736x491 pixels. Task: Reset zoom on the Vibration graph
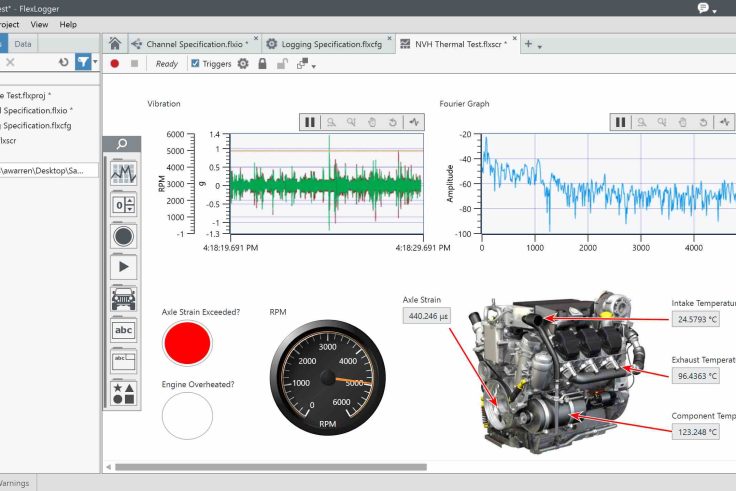coord(393,122)
